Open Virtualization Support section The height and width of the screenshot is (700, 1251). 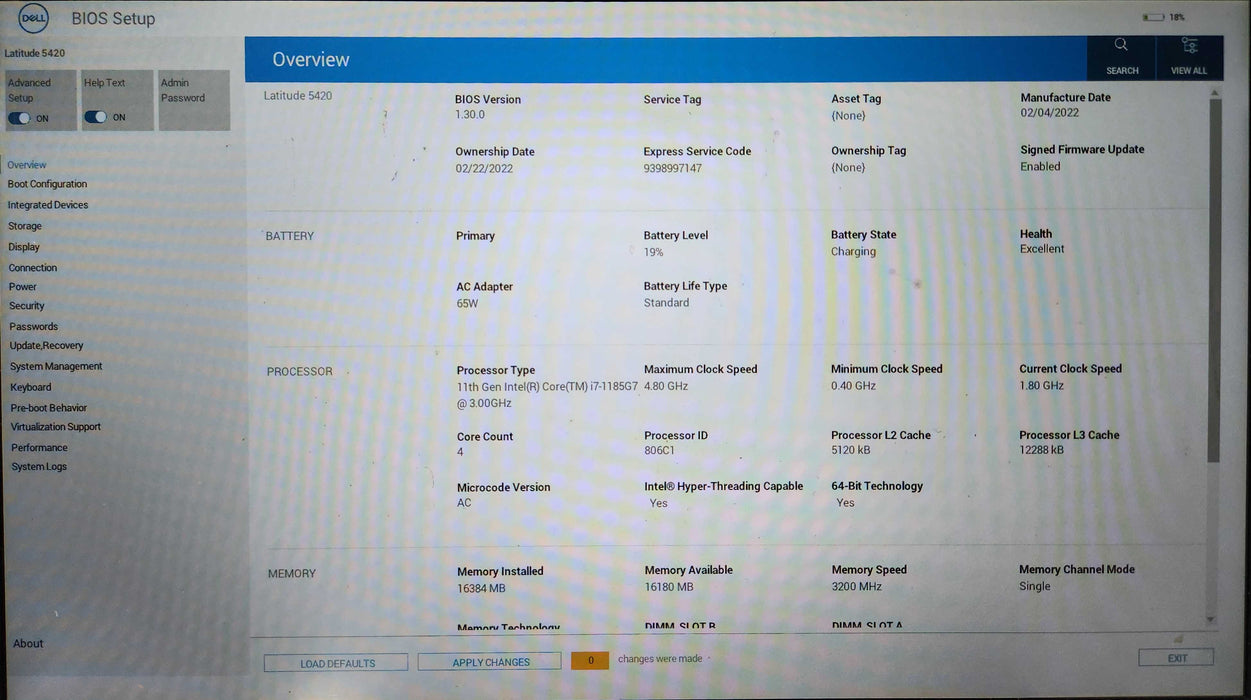point(56,427)
